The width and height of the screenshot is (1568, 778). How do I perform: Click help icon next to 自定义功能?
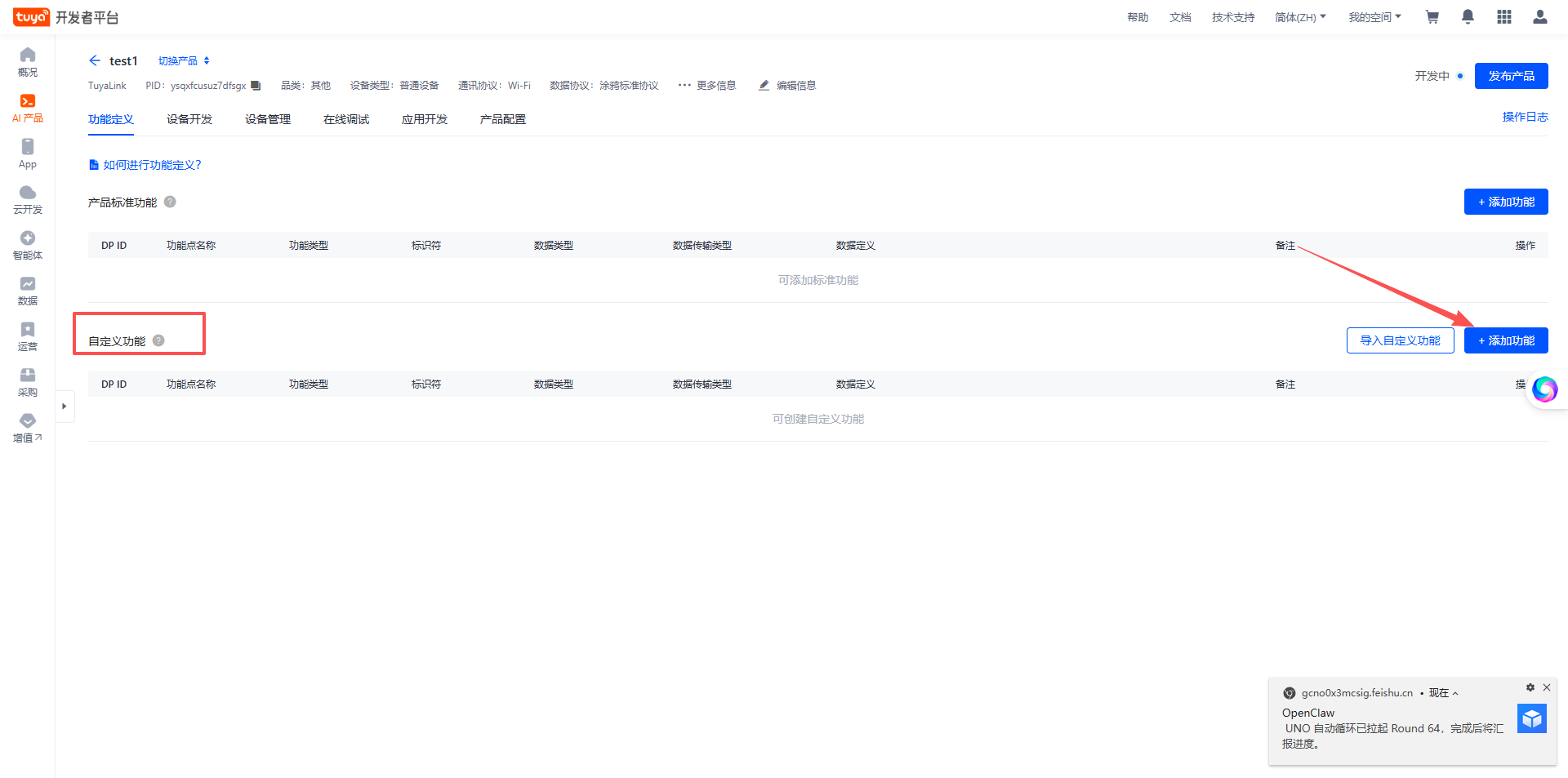[x=158, y=340]
